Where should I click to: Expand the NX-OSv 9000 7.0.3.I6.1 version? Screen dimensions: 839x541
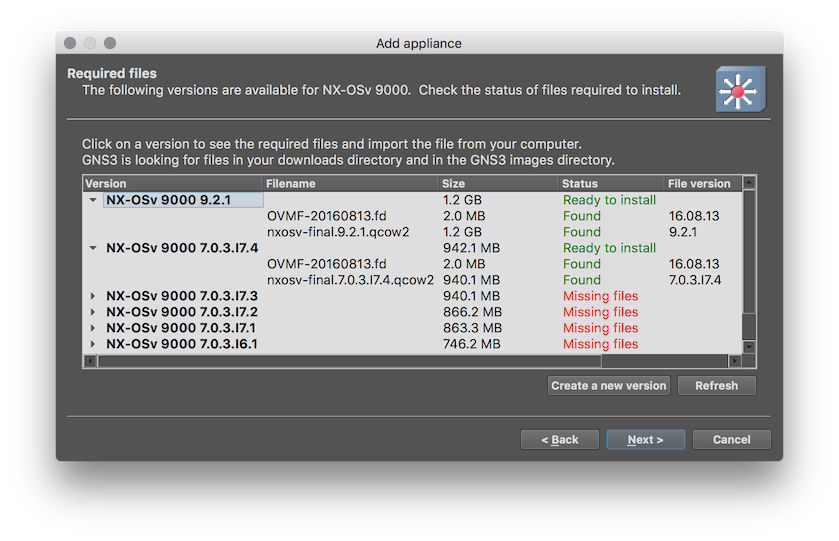tap(93, 344)
